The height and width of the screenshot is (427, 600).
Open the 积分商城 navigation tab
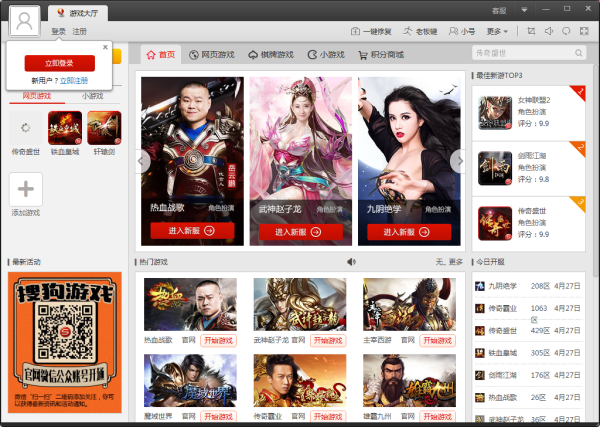(381, 55)
